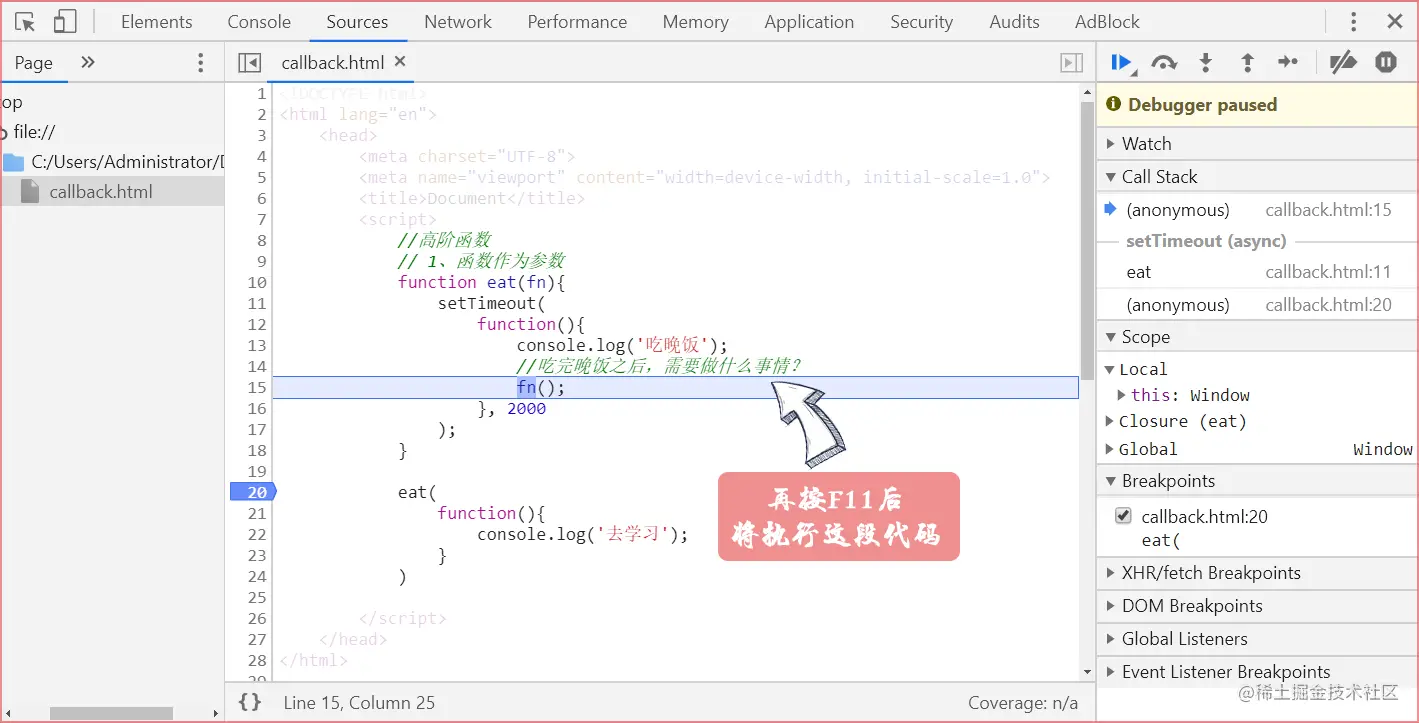Open the AdBlock tab
Viewport: 1419px width, 723px height.
1107,22
